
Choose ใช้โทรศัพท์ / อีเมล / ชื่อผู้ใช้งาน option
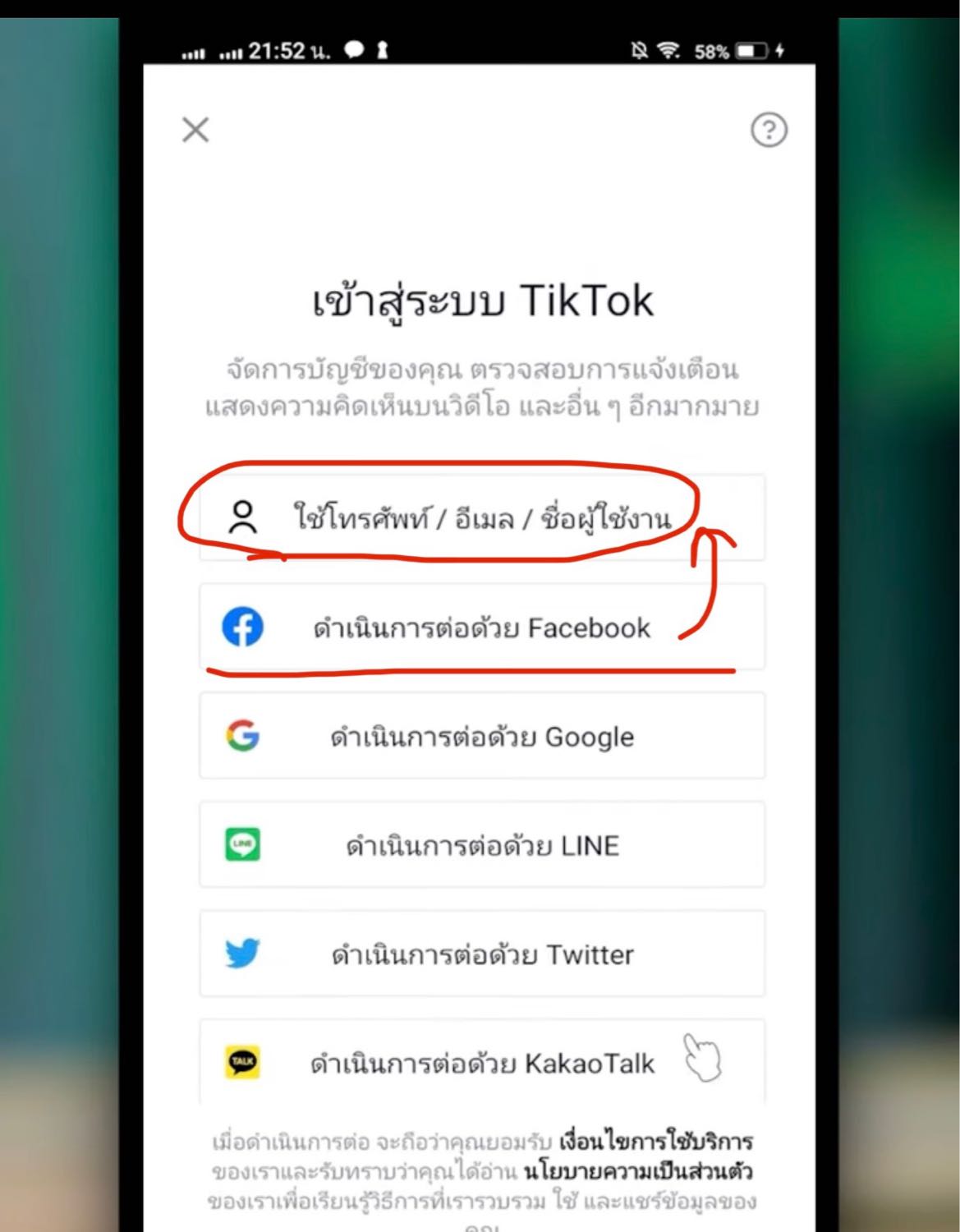(482, 517)
